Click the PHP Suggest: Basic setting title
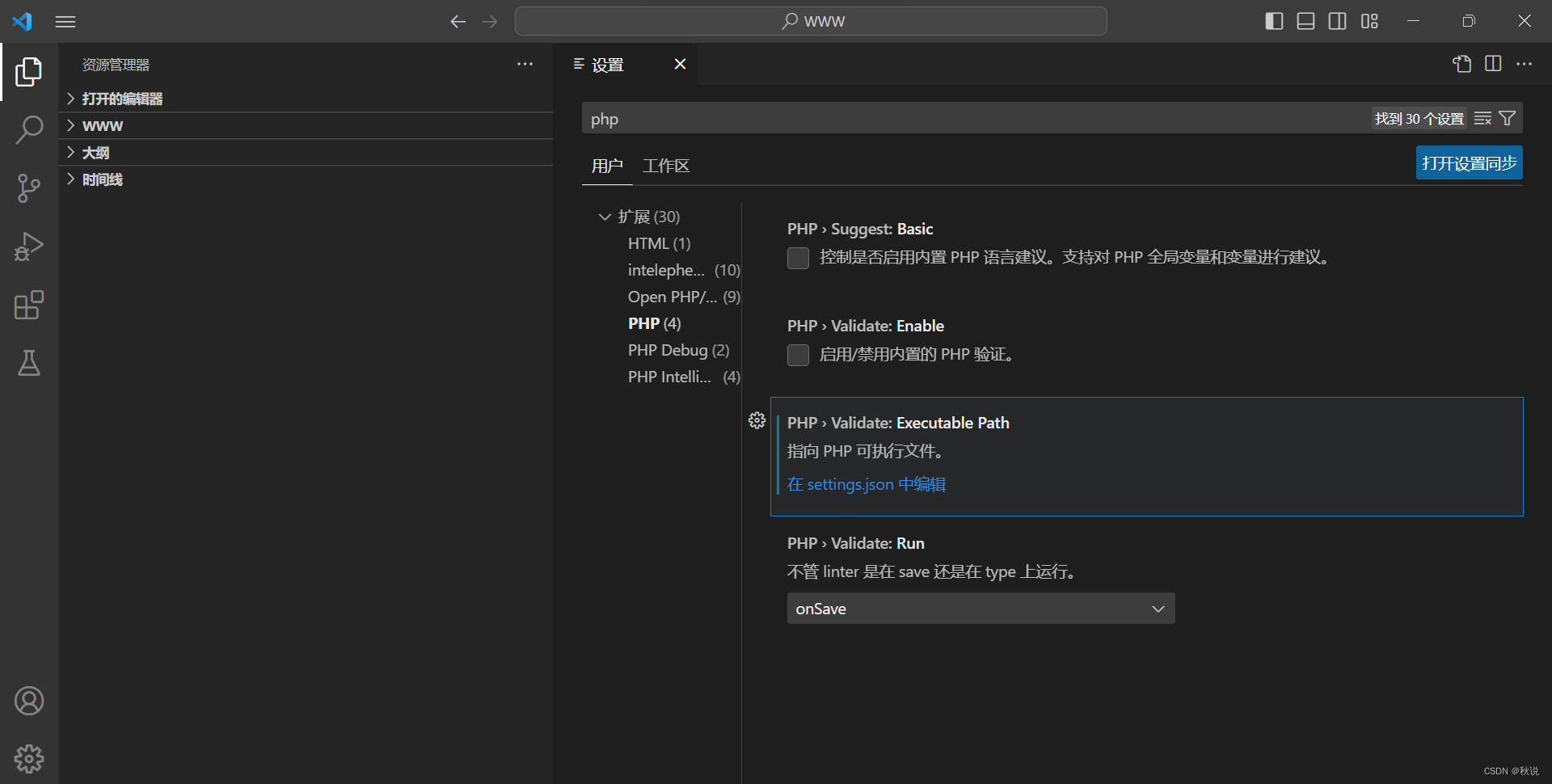The width and height of the screenshot is (1552, 784). tap(860, 229)
